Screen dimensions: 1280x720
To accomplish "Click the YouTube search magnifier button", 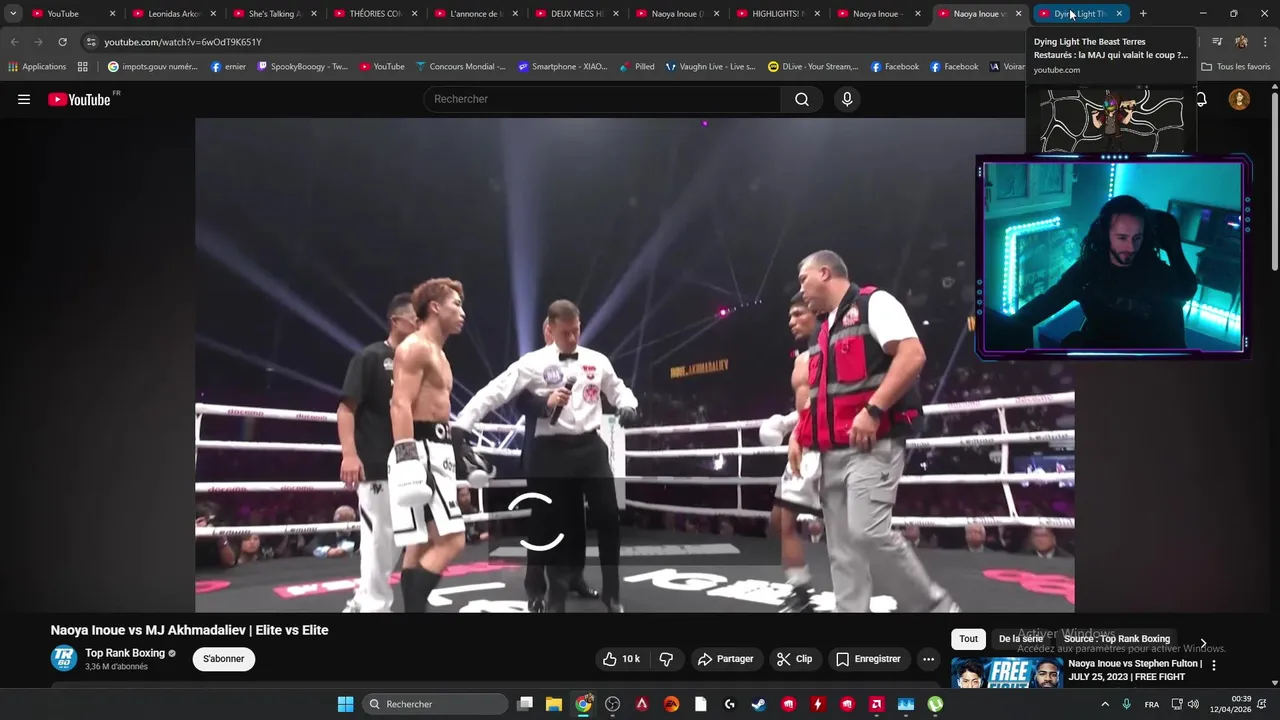I will (x=802, y=99).
